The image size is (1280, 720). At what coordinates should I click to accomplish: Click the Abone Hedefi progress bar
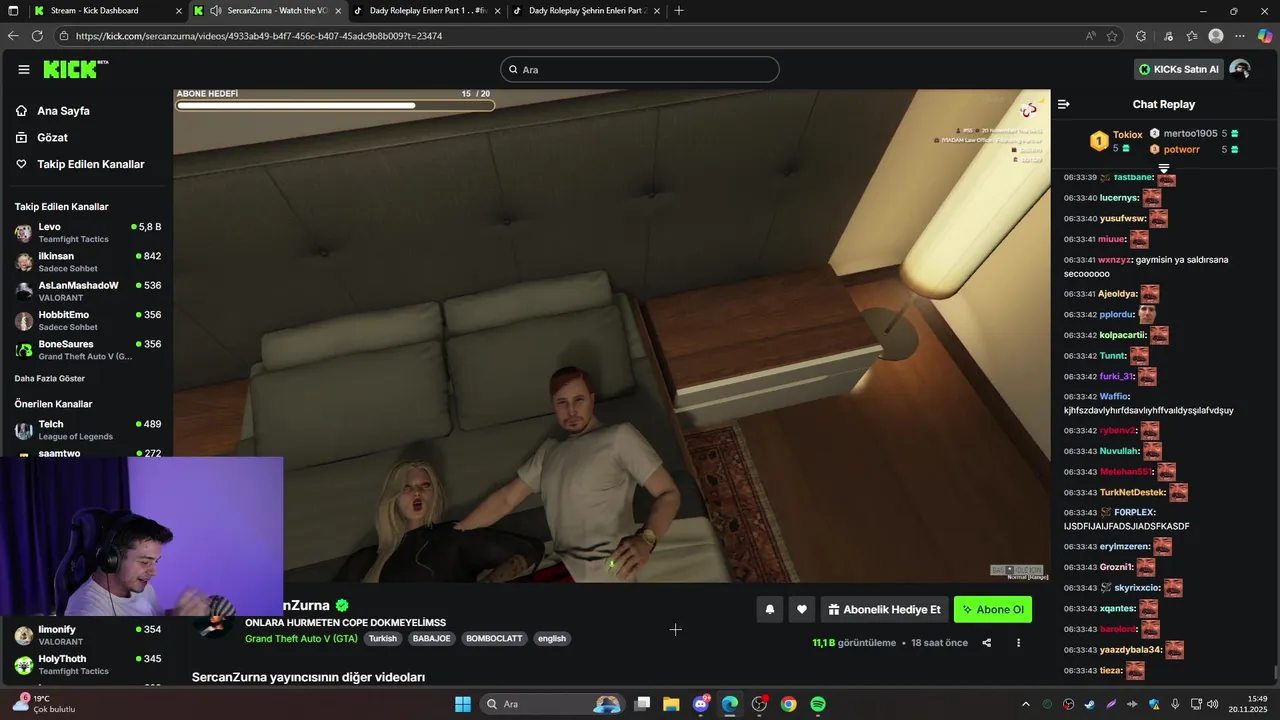click(335, 105)
